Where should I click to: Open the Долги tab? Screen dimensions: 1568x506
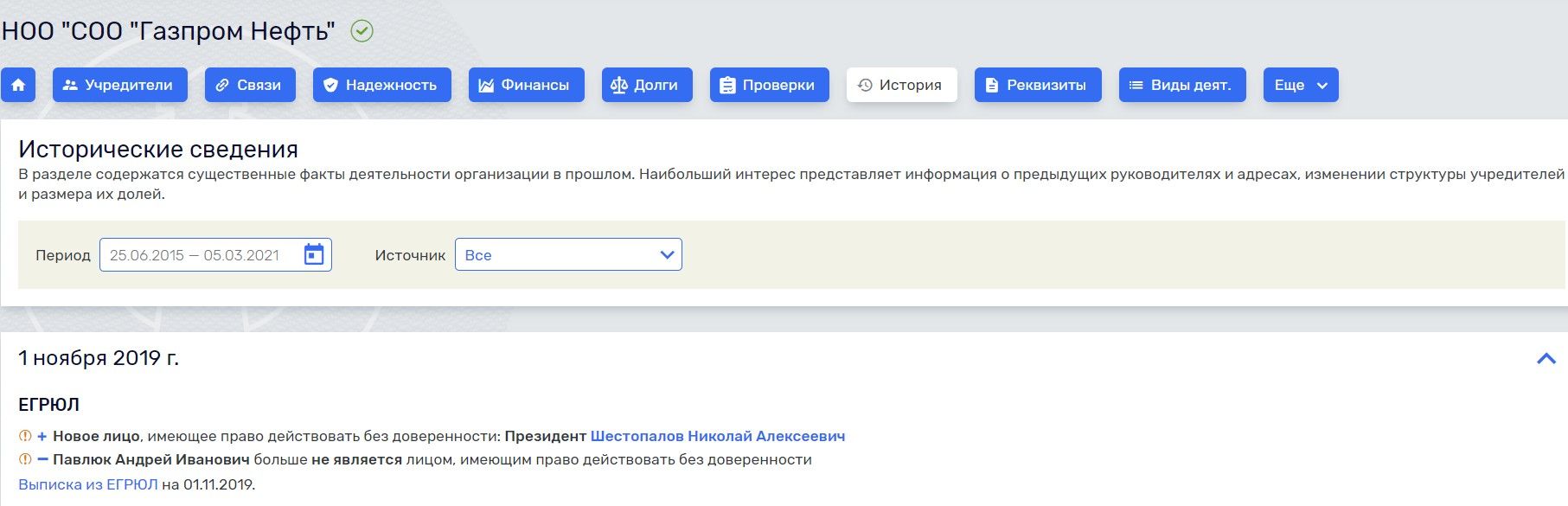tap(647, 85)
